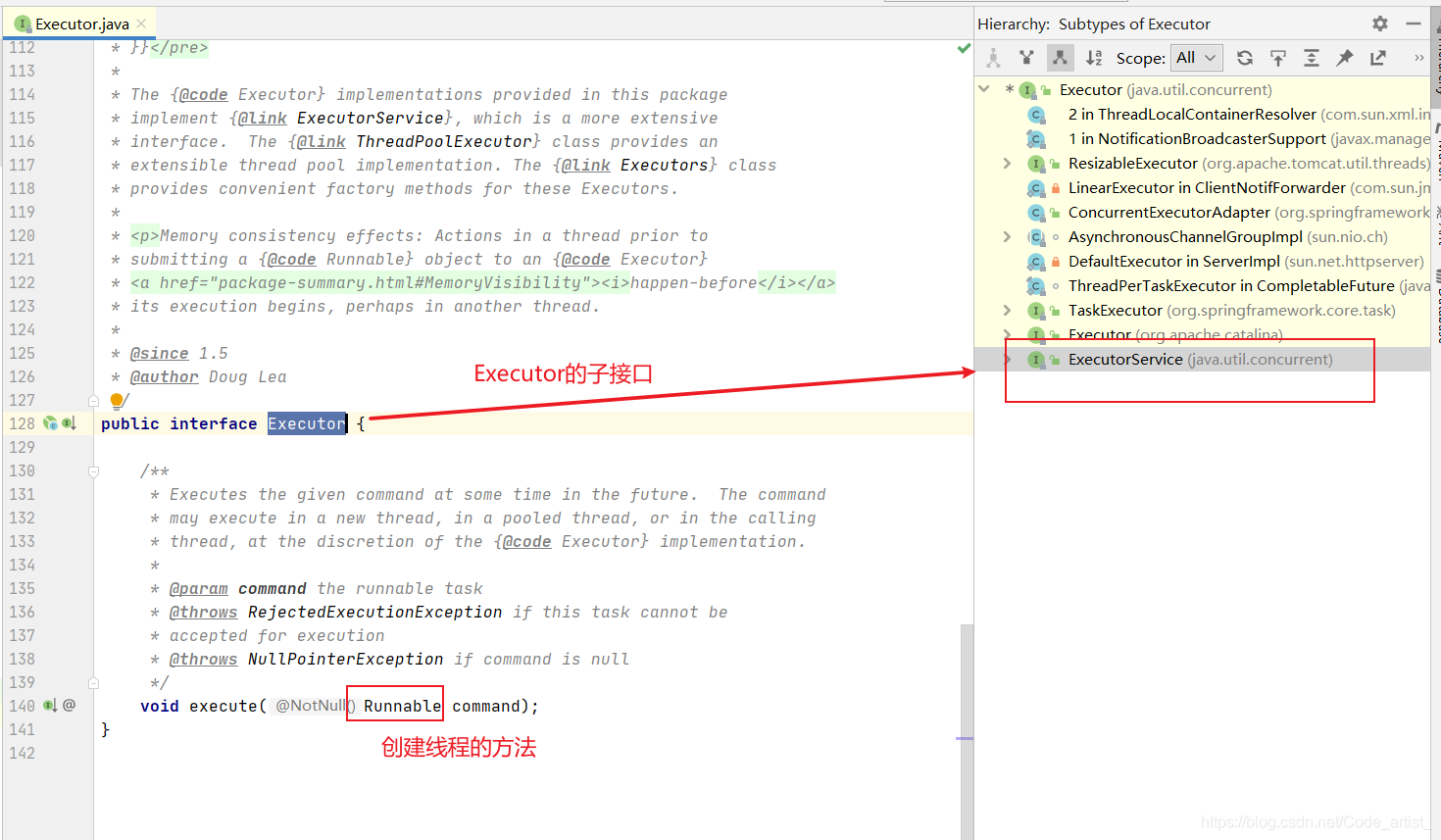Expand the ResizableExecutor node

coord(1007,163)
